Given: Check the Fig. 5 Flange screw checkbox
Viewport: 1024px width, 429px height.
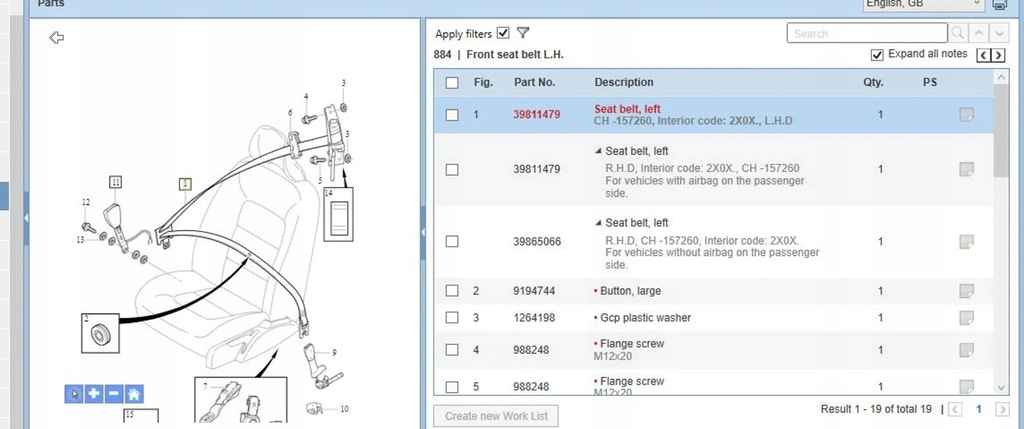Looking at the screenshot, I should click(452, 387).
